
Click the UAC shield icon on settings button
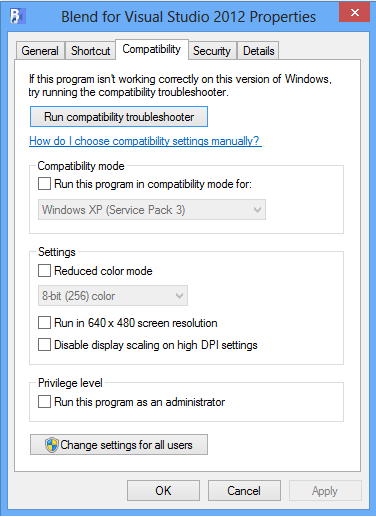(52, 445)
